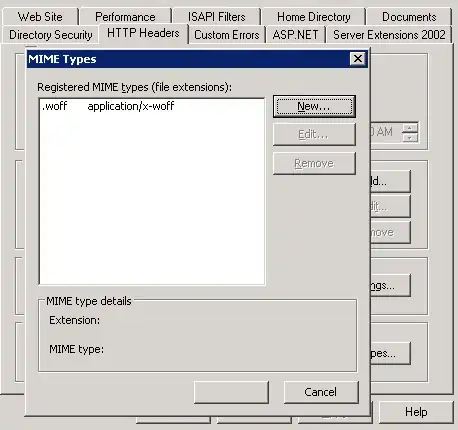Click the Remove button in MIME Types

pos(314,163)
